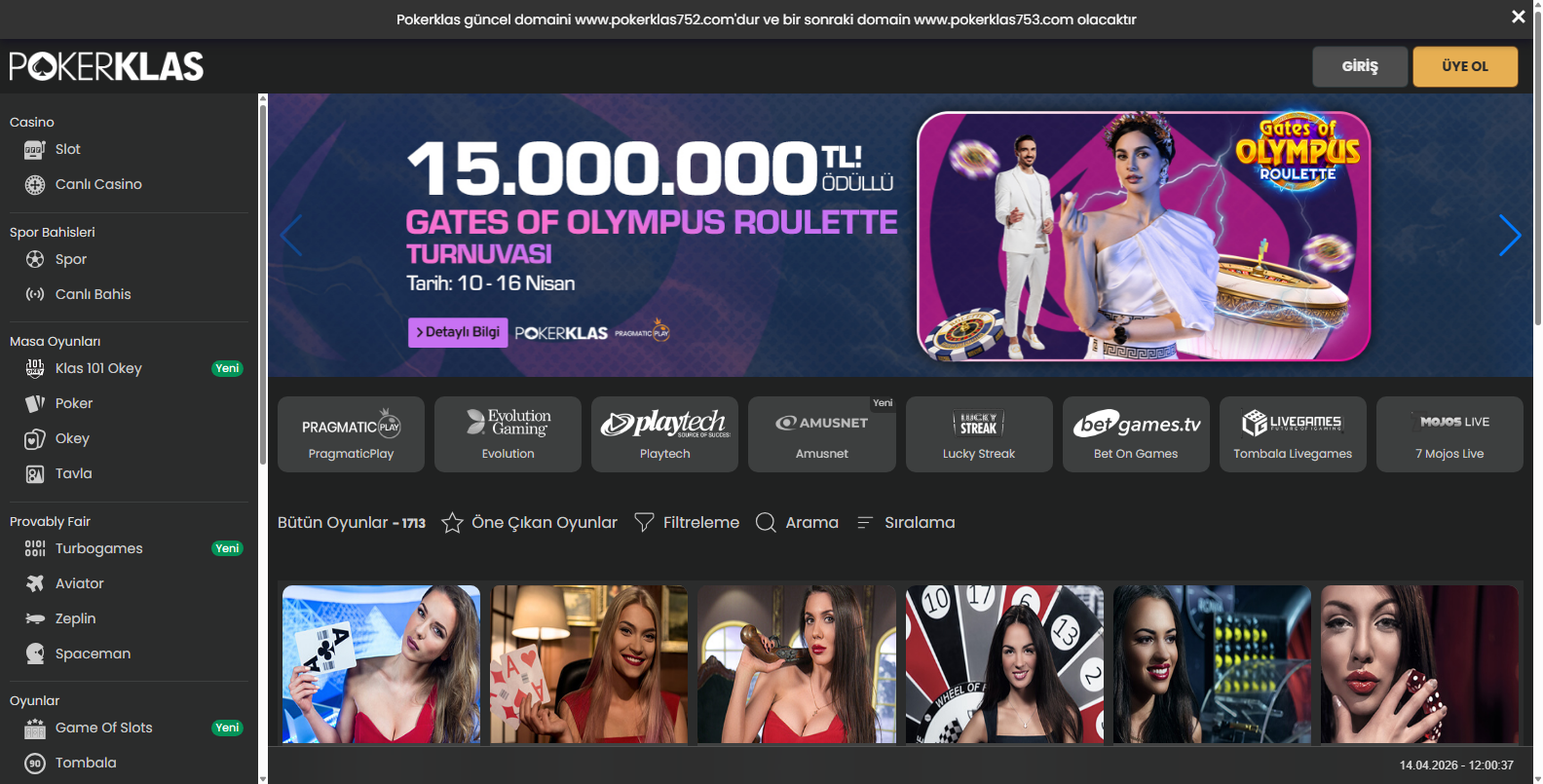Go to previous banner slide
The image size is (1543, 784).
(291, 235)
